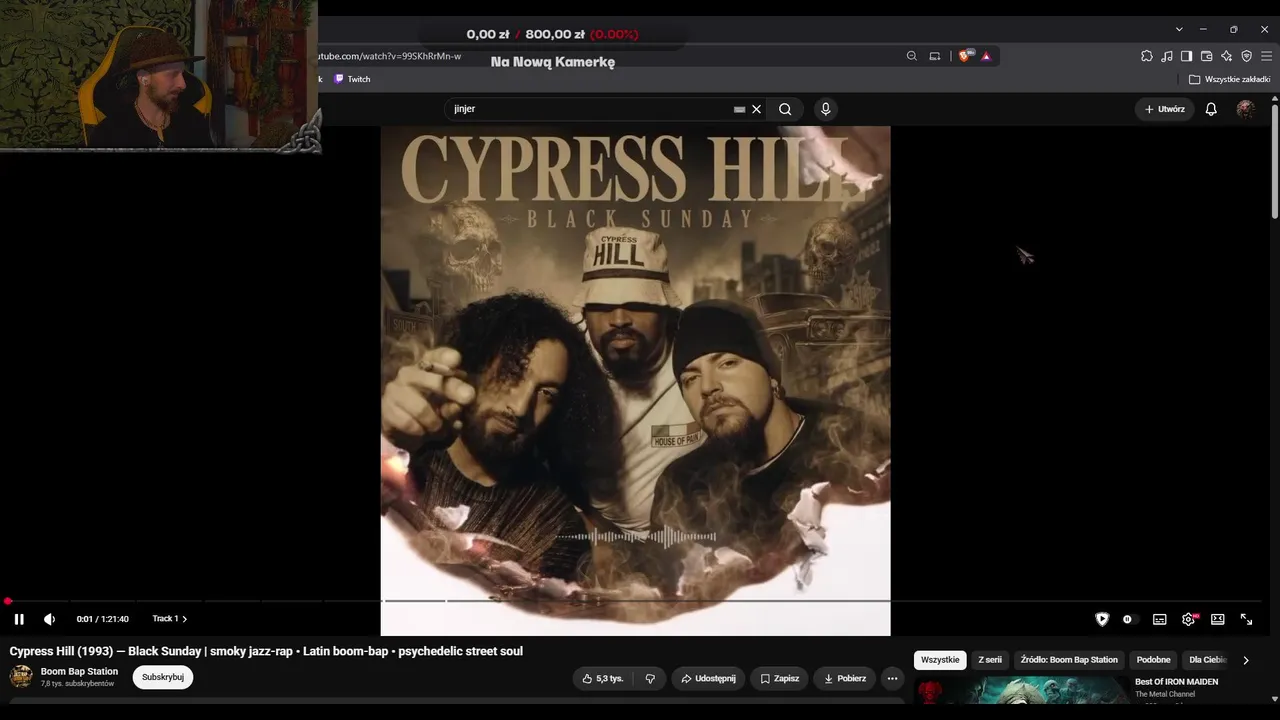This screenshot has width=1280, height=720.
Task: Save the video using Zapisz
Action: [779, 678]
